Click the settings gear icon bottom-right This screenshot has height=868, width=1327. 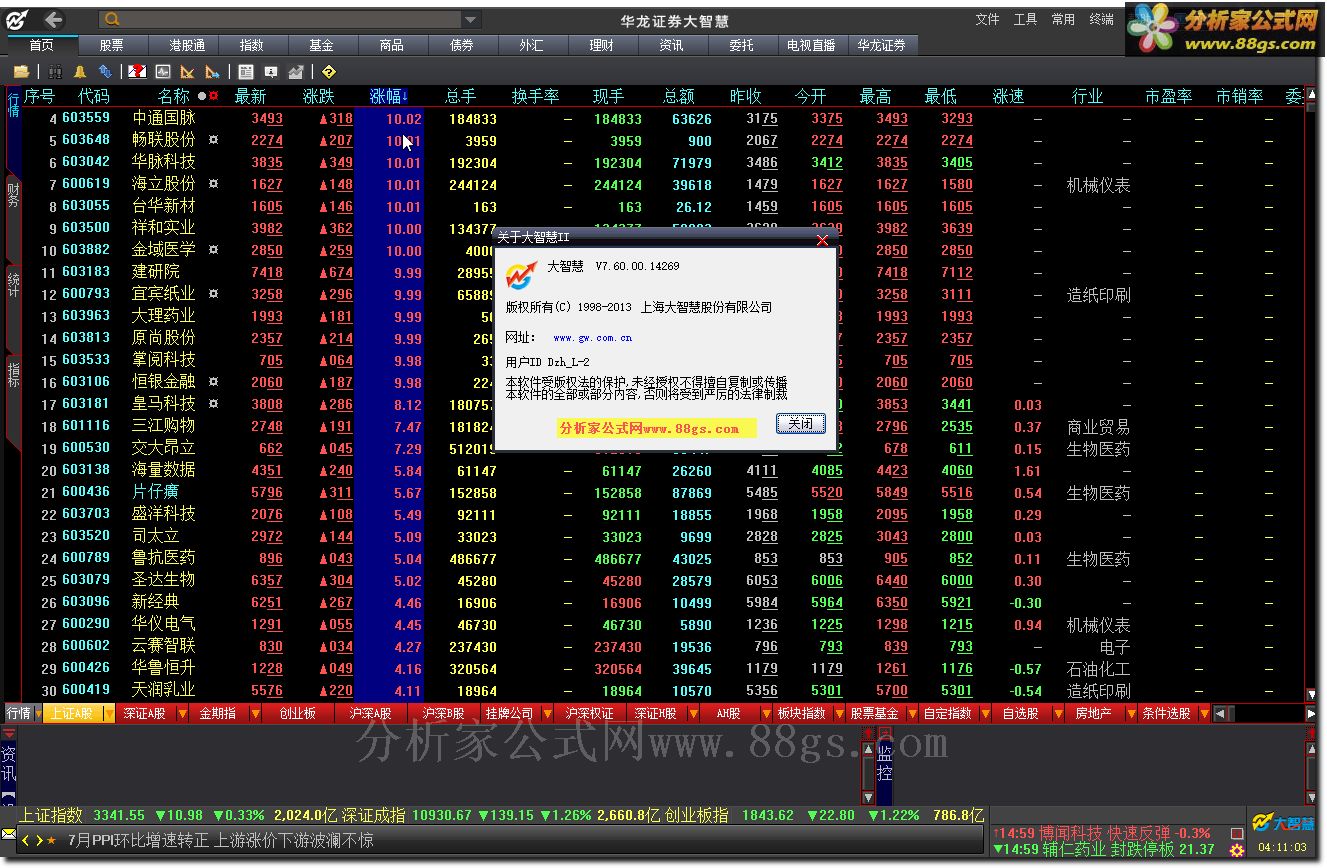[1237, 851]
